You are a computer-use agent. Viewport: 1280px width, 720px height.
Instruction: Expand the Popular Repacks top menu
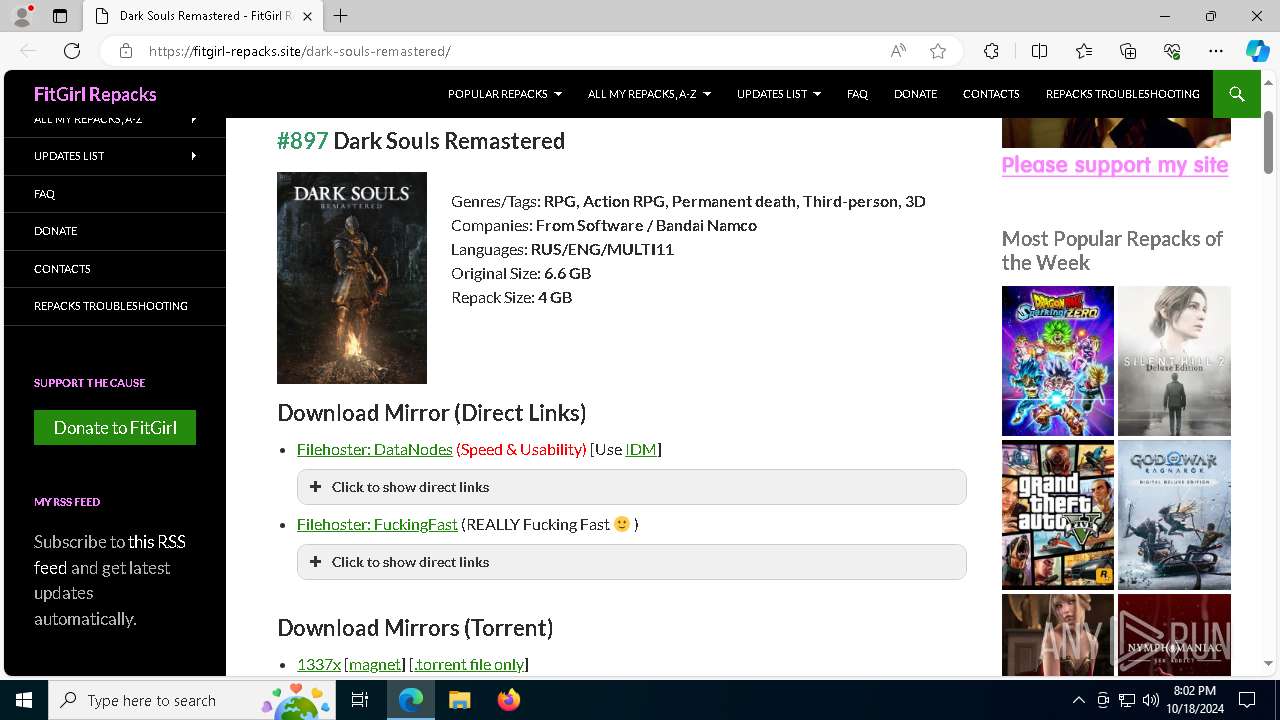[x=505, y=94]
